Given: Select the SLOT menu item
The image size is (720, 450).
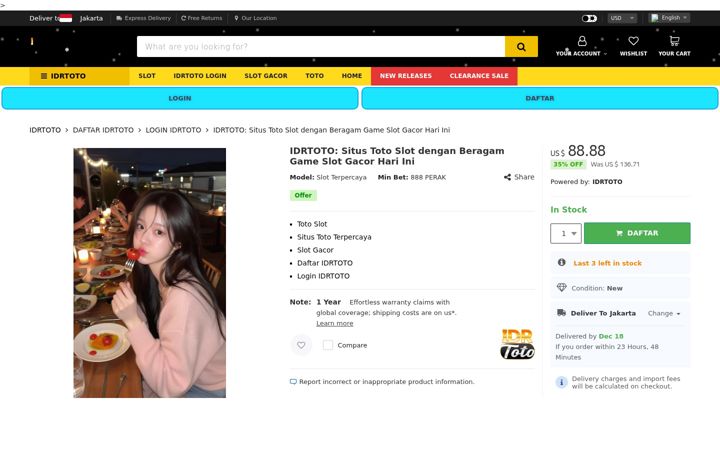Looking at the screenshot, I should click(x=147, y=76).
